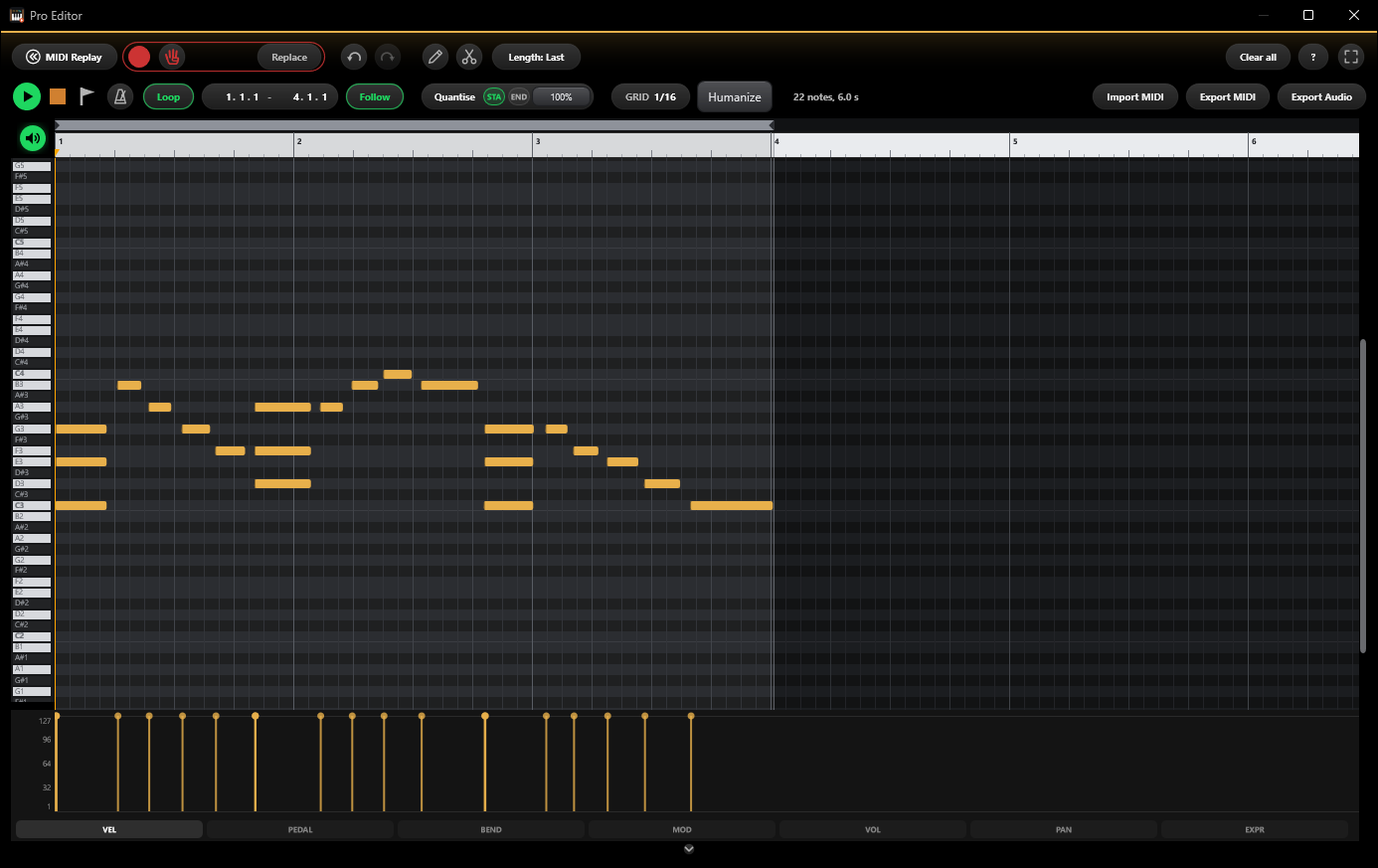Select the long C3 note at the end of bar 3

[x=732, y=506]
